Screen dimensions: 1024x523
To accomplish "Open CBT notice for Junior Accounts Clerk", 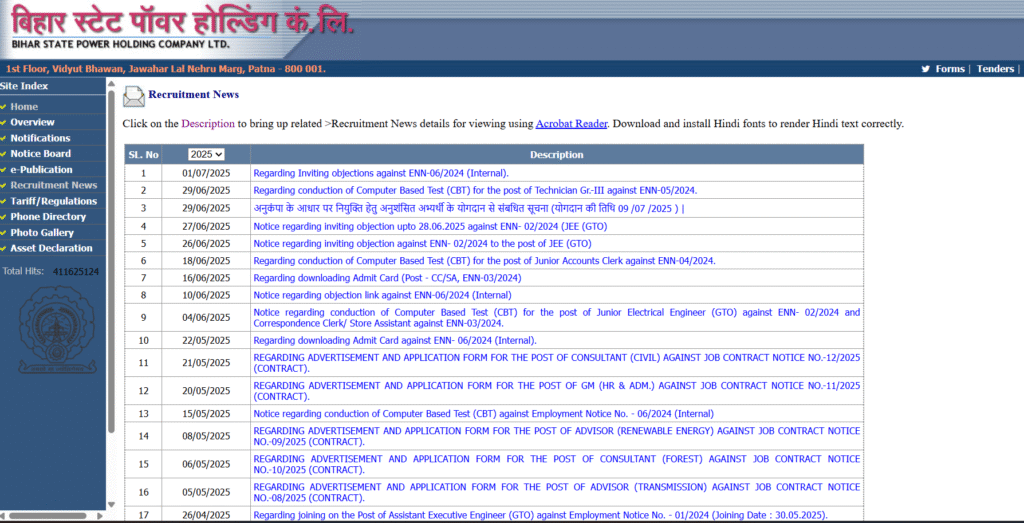I will [485, 261].
